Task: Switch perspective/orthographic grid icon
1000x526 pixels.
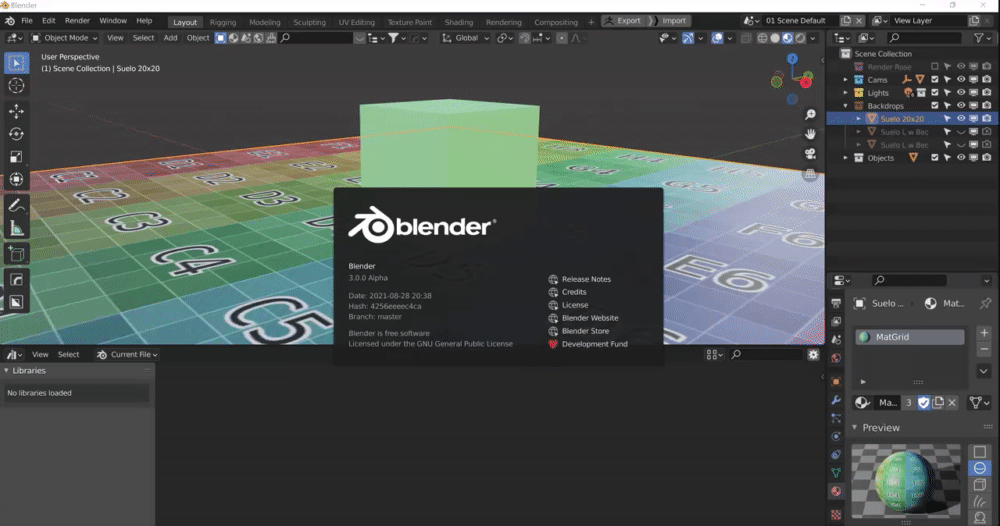Action: (x=810, y=173)
